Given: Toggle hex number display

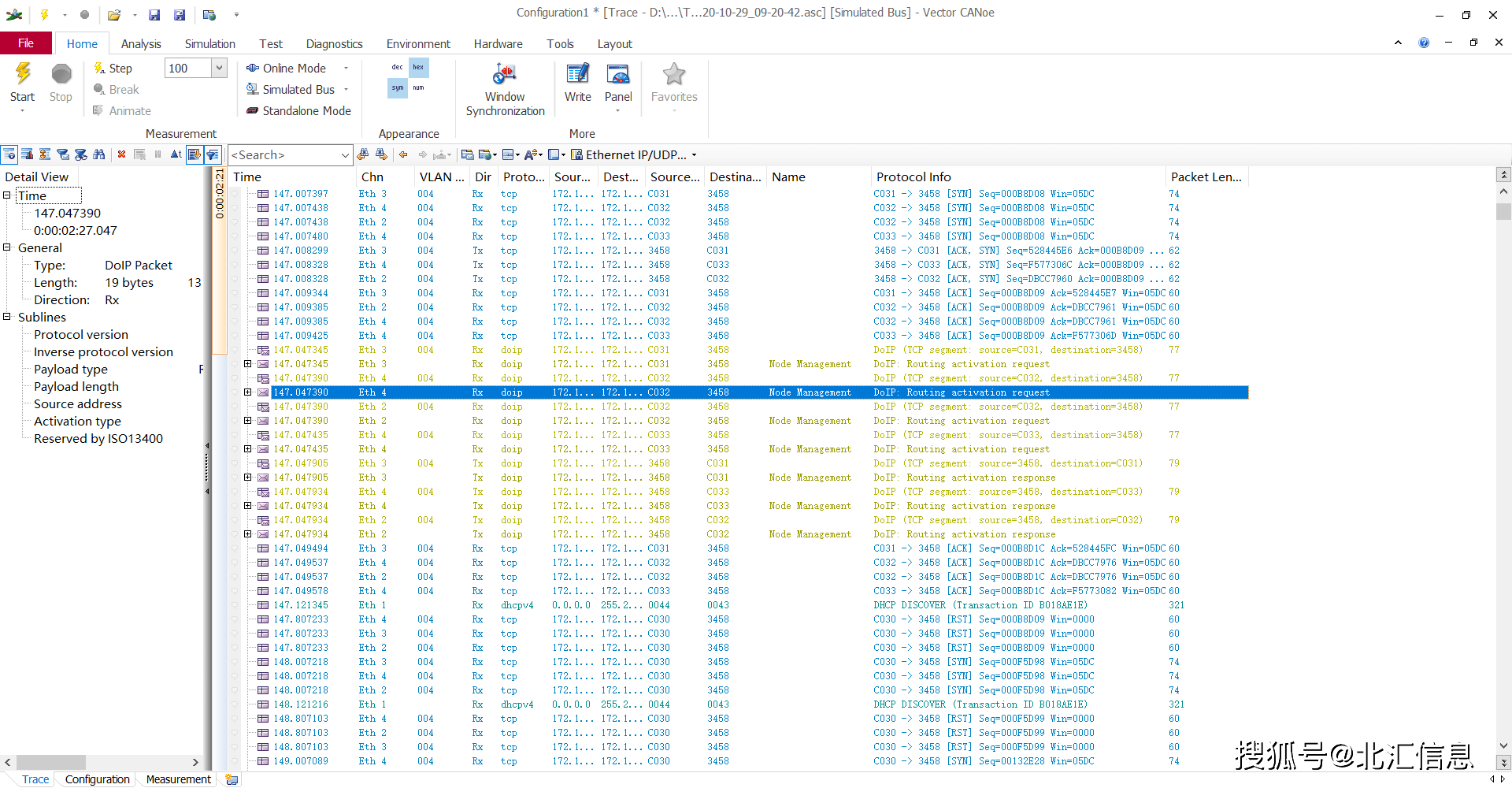Looking at the screenshot, I should [x=418, y=67].
